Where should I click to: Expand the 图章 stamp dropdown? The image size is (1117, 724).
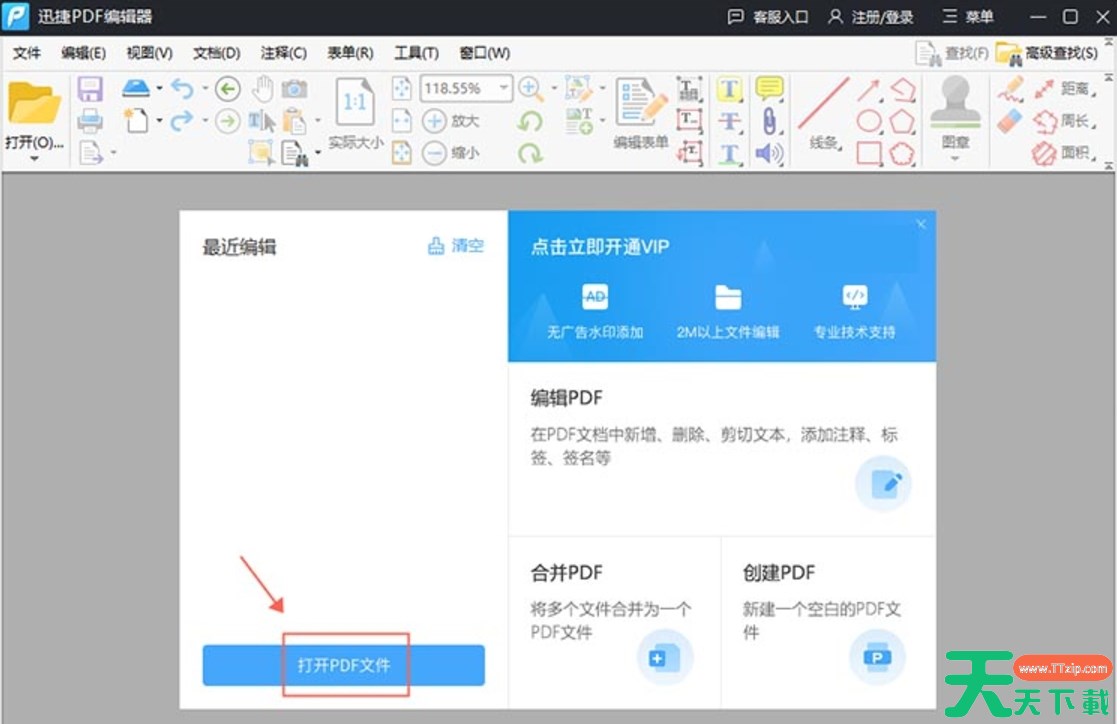tap(955, 159)
